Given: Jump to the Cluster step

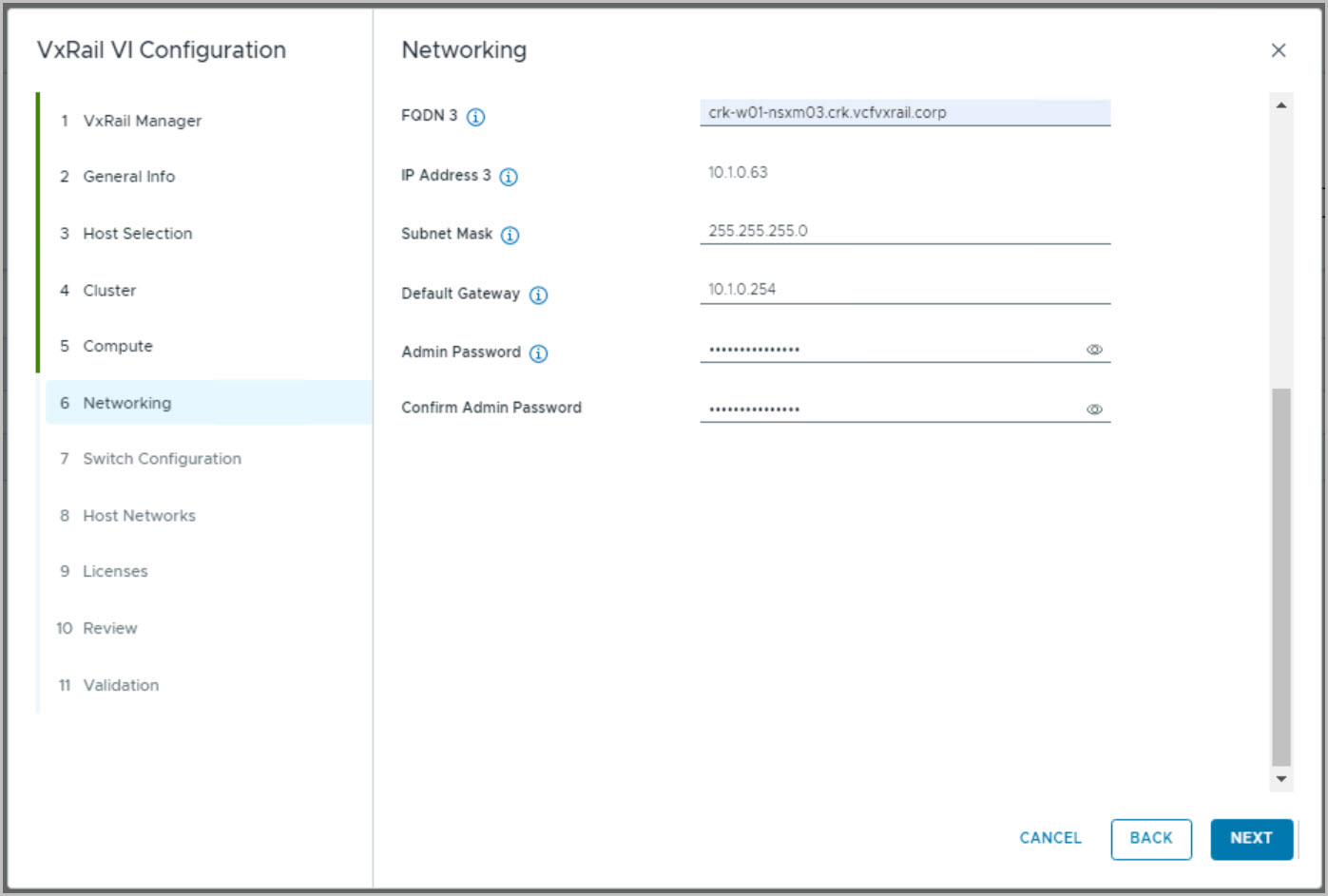Looking at the screenshot, I should click(109, 291).
